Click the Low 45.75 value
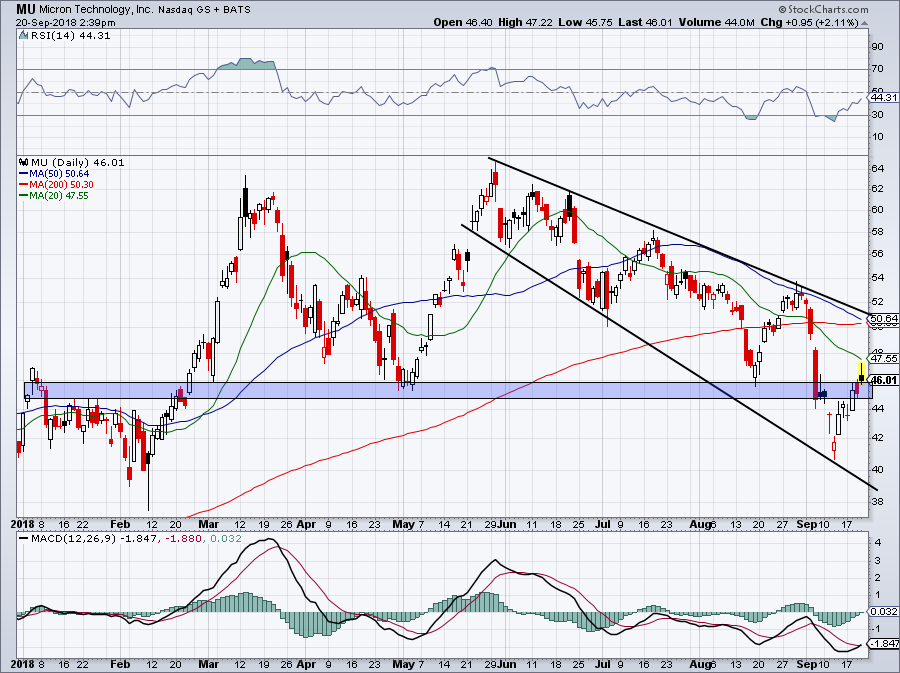The height and width of the screenshot is (673, 900). 585,22
